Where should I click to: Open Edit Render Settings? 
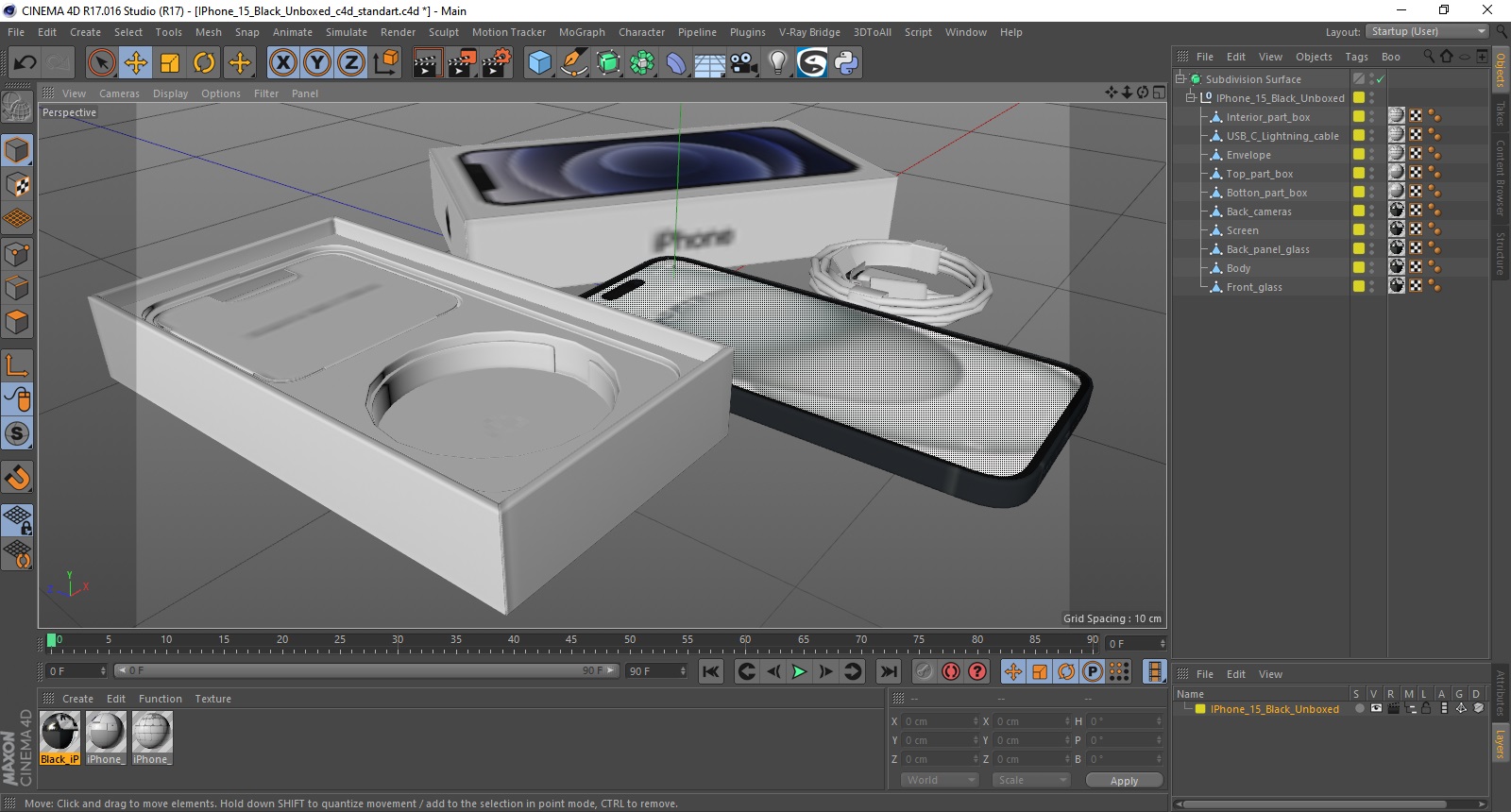pyautogui.click(x=497, y=63)
